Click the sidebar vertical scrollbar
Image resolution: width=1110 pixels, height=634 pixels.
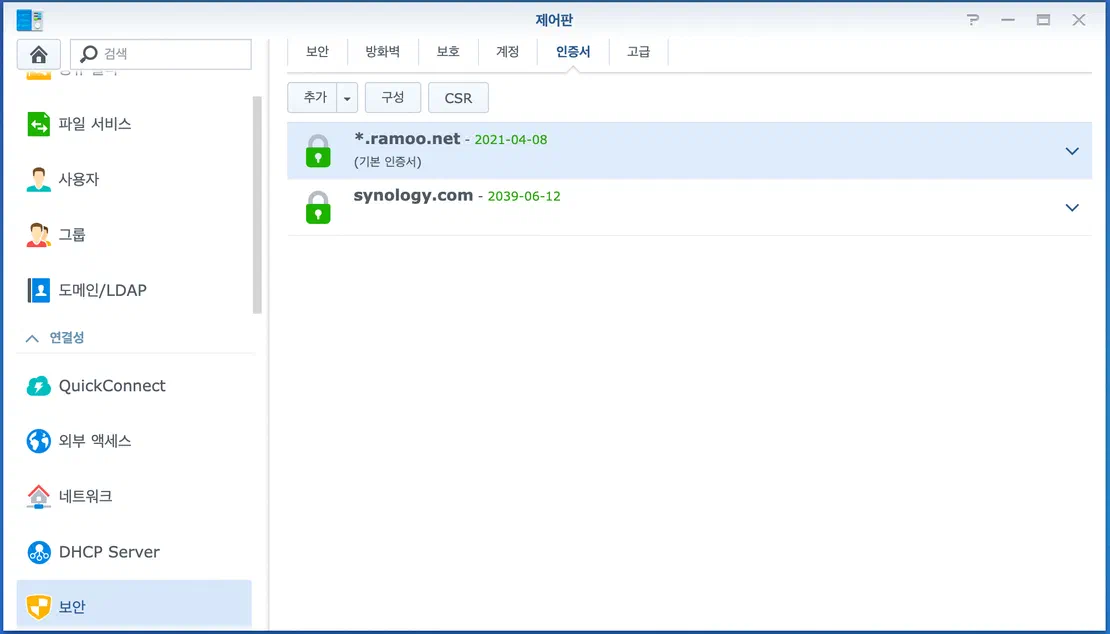[x=257, y=205]
